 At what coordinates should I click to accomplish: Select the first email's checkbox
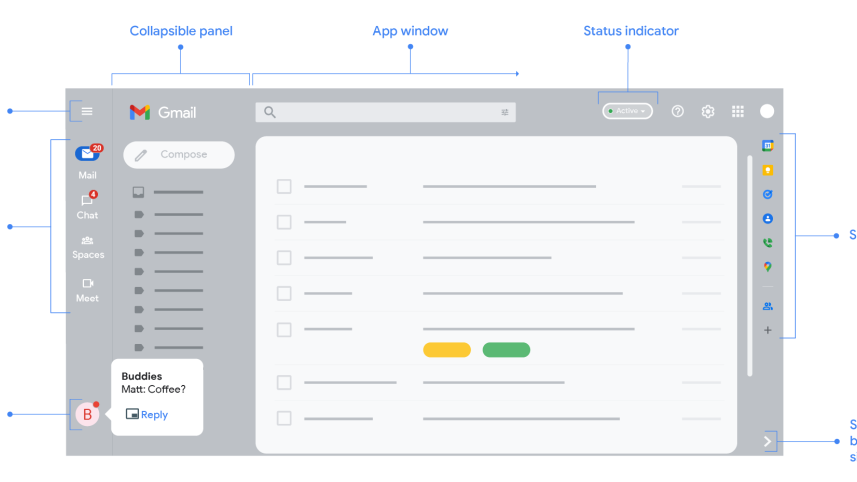click(284, 186)
